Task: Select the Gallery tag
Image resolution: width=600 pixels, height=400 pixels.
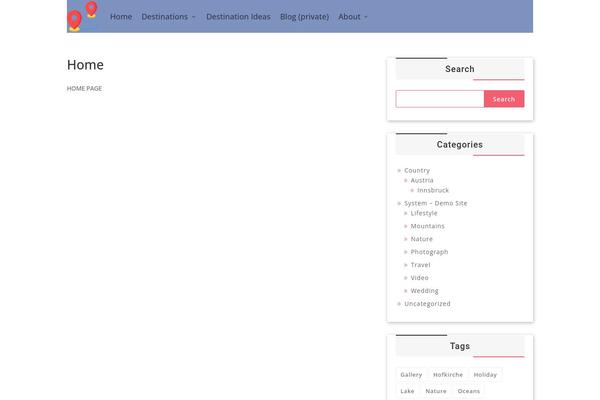Action: (x=411, y=375)
